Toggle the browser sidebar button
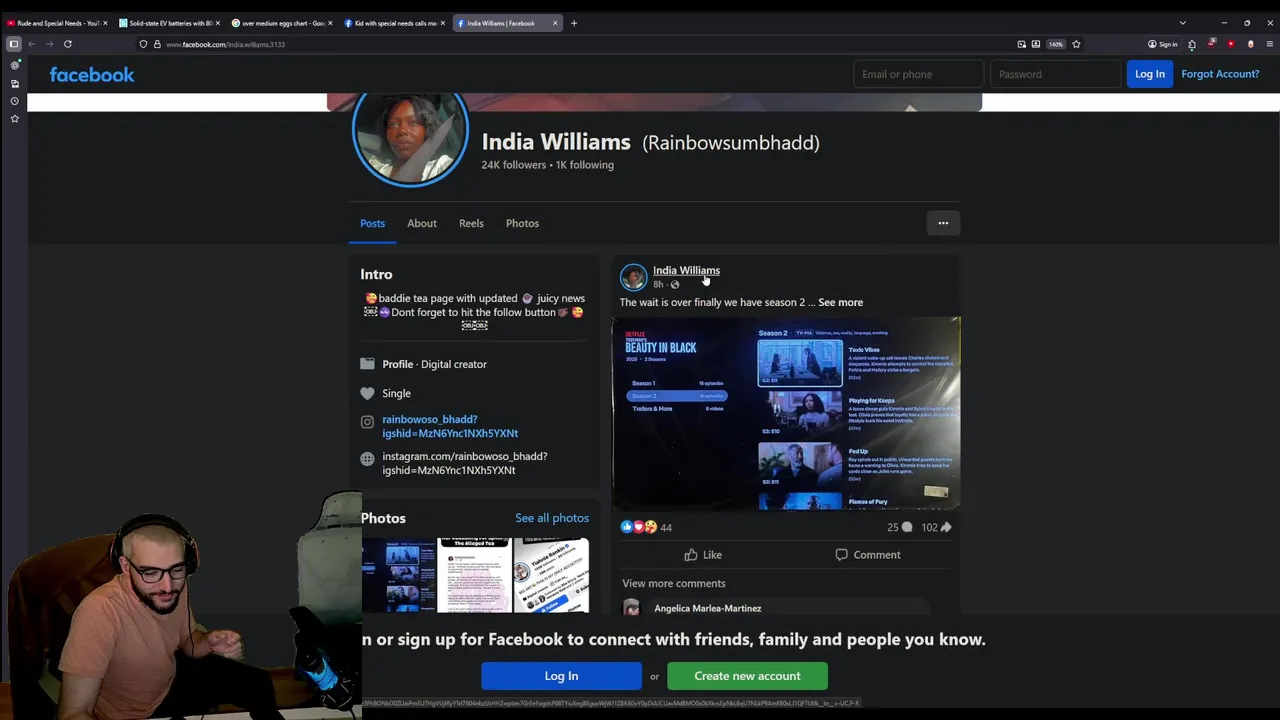1280x720 pixels. click(14, 44)
